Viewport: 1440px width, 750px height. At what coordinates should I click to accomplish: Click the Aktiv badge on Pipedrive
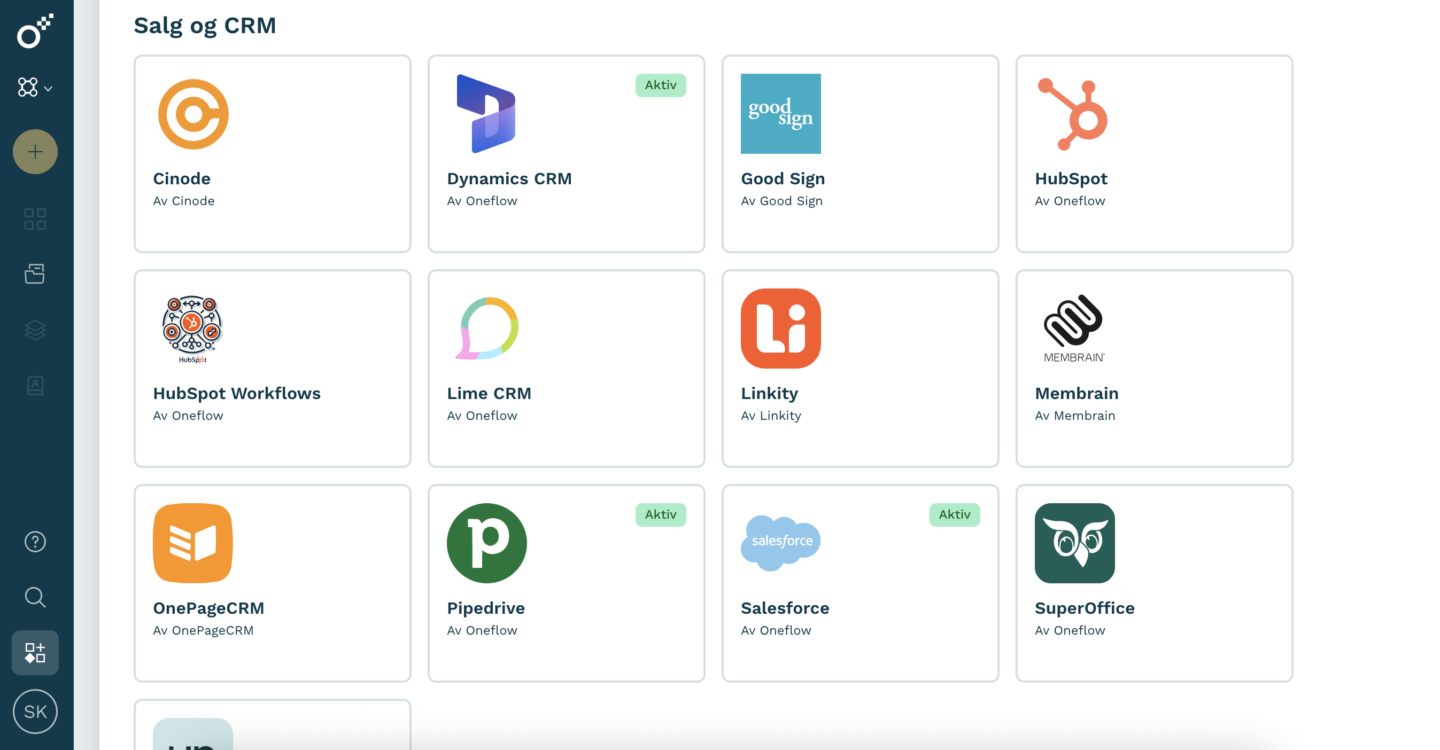661,514
